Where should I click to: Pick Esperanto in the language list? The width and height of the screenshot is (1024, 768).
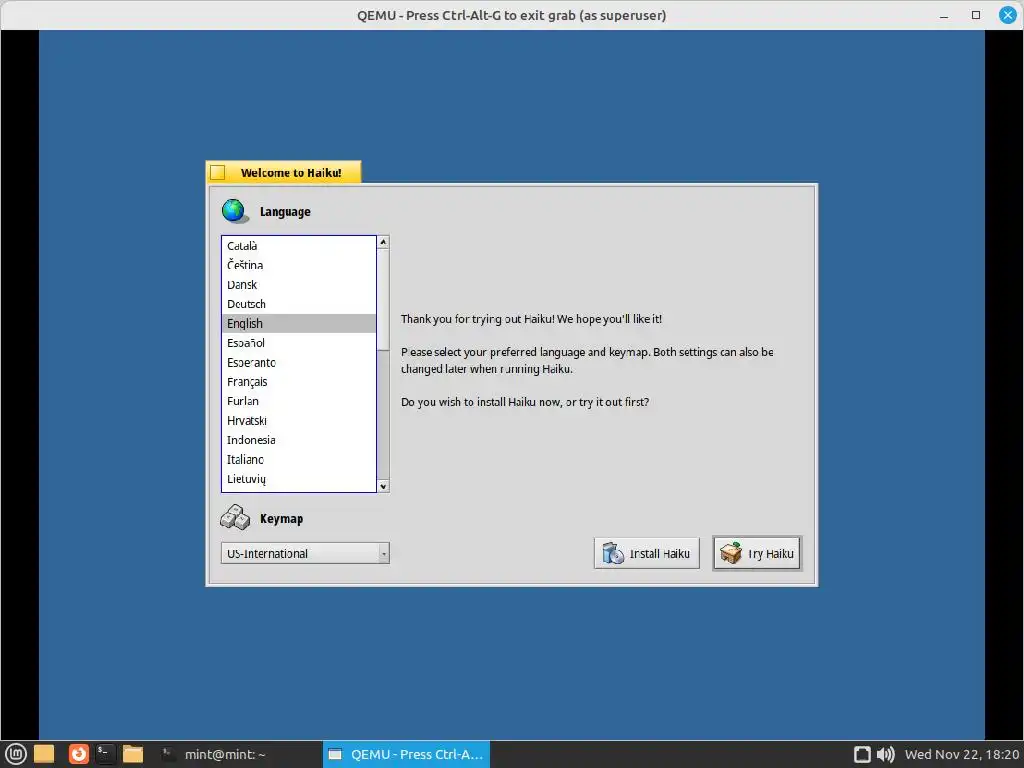pyautogui.click(x=298, y=362)
